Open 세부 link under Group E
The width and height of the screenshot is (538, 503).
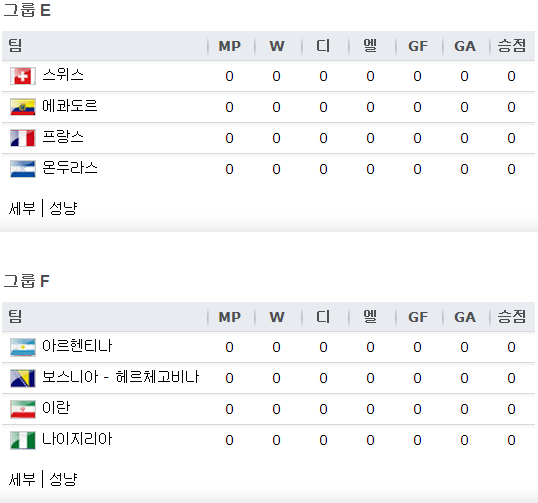pyautogui.click(x=22, y=208)
